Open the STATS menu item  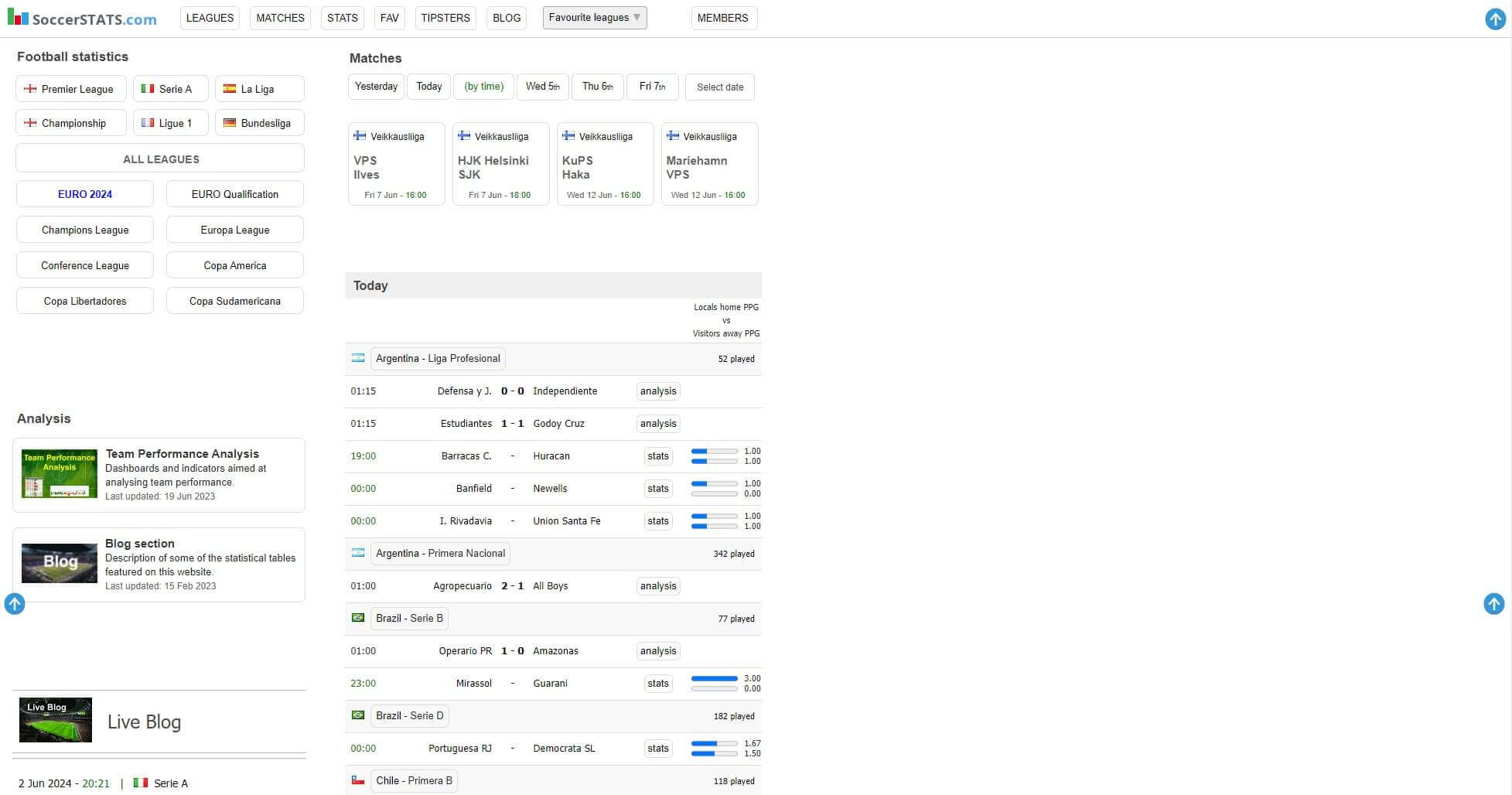click(342, 17)
